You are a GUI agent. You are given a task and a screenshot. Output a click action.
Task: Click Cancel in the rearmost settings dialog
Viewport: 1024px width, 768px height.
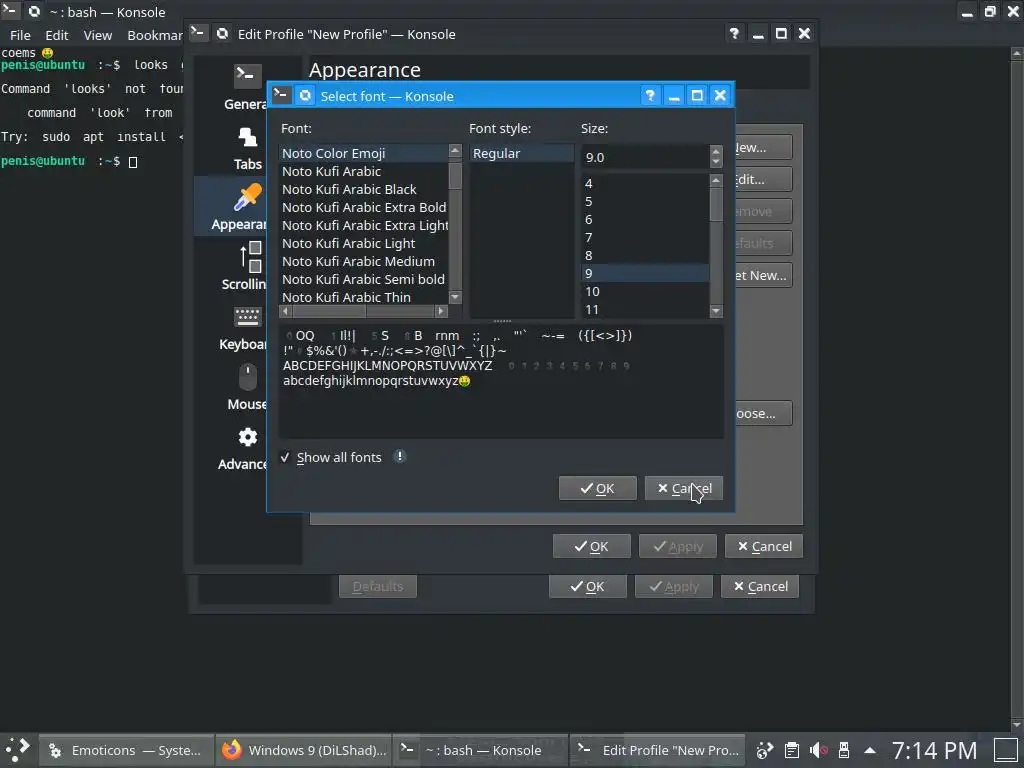(760, 586)
